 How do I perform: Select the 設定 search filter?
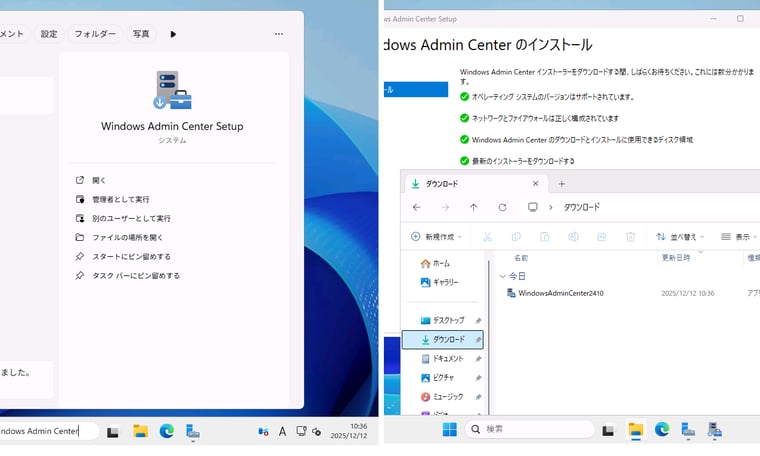click(48, 34)
